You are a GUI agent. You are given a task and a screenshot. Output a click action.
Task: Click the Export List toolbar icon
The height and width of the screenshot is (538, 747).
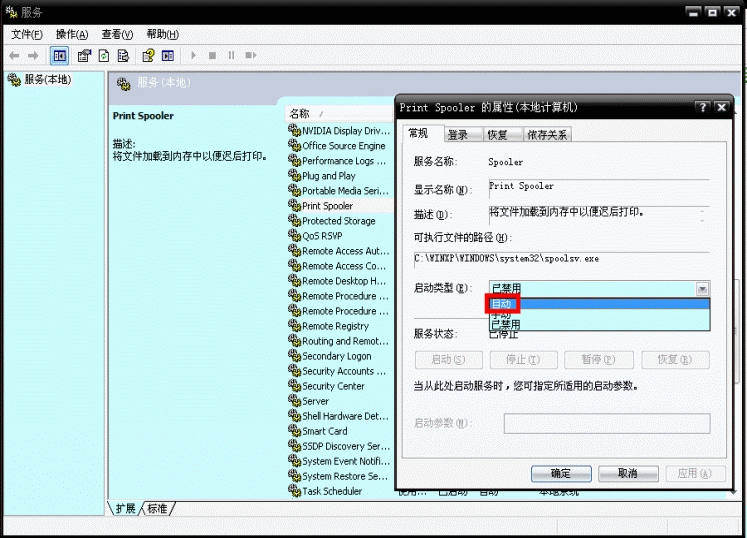tap(123, 56)
